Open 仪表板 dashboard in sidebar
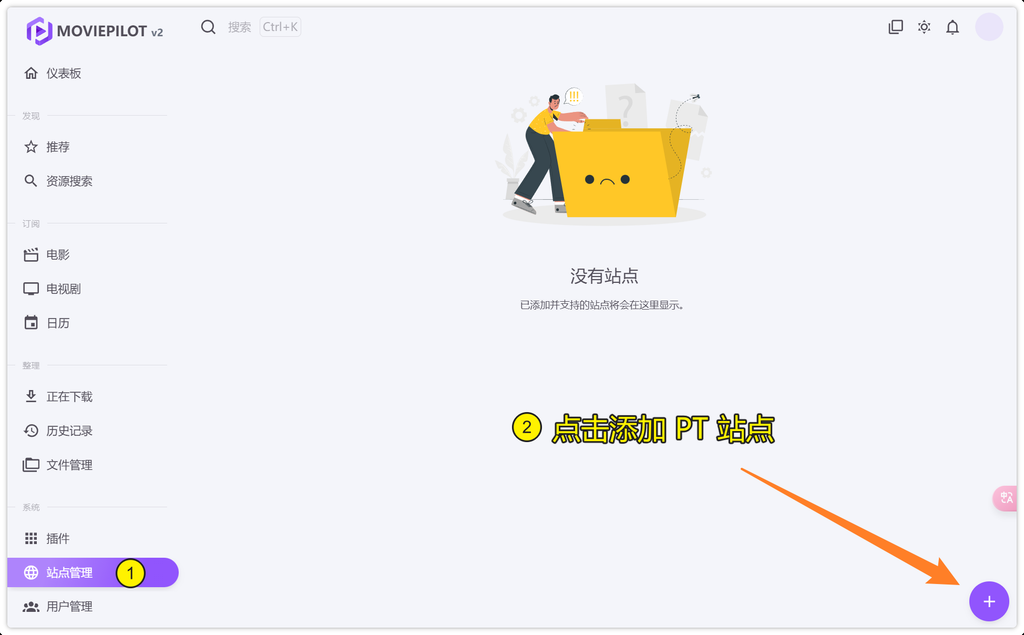Screen dimensions: 1024x635 (63, 73)
